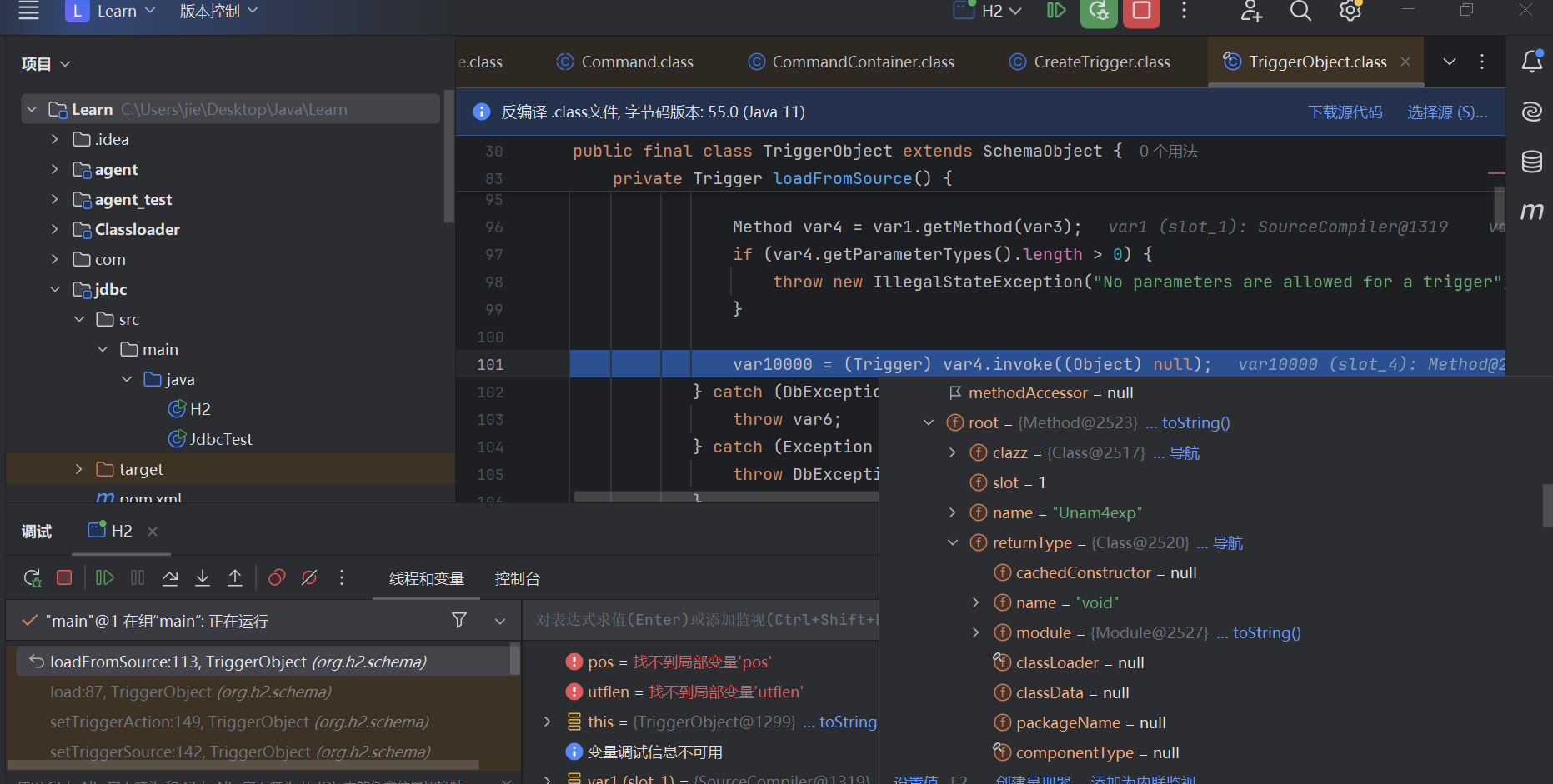This screenshot has width=1553, height=784.
Task: Open the Maven tool window
Action: click(x=1532, y=212)
